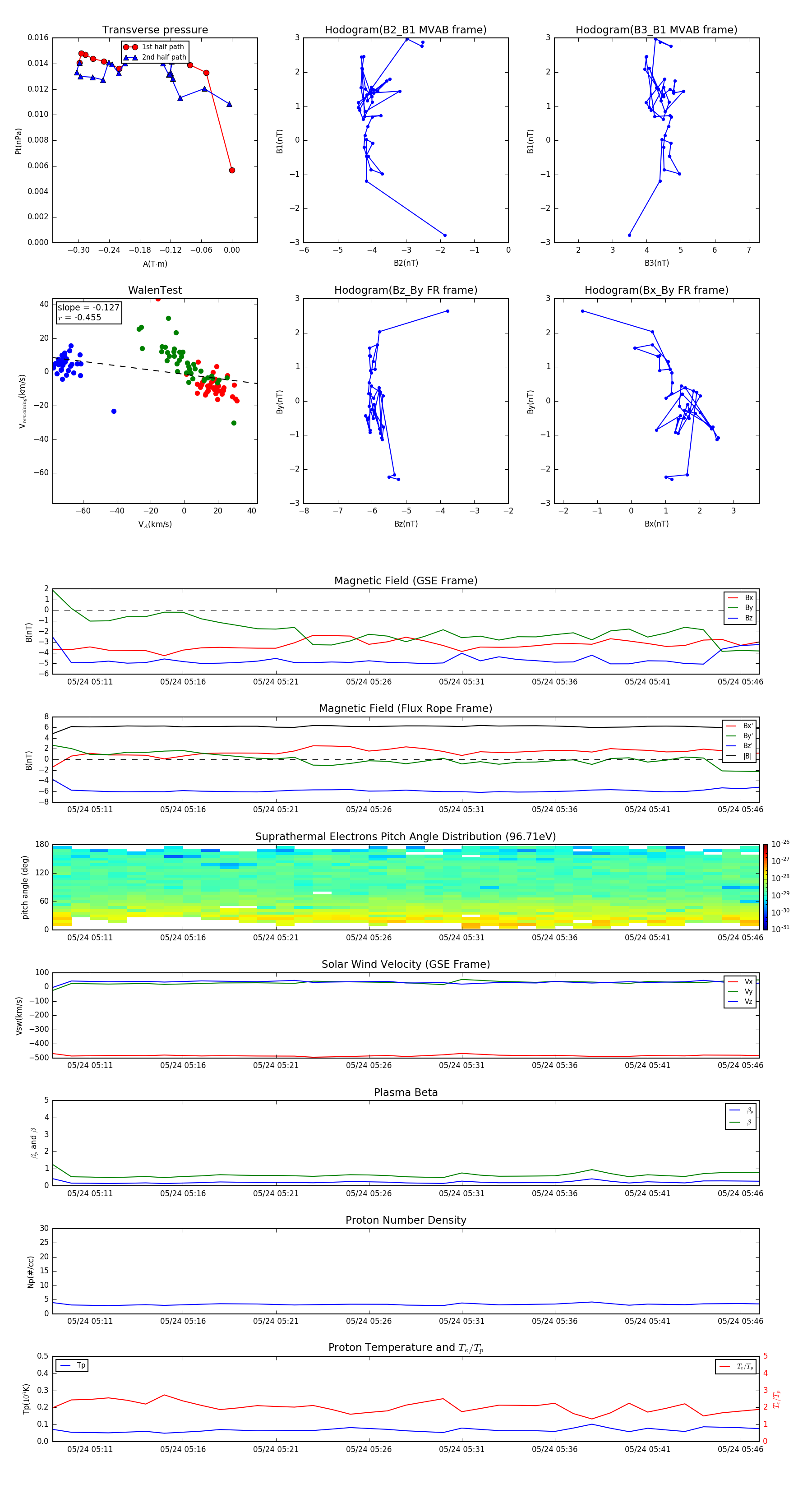Click the Hodogram(Bx_By FR frame) title
This screenshot has height=1489, width=812.
(x=656, y=290)
